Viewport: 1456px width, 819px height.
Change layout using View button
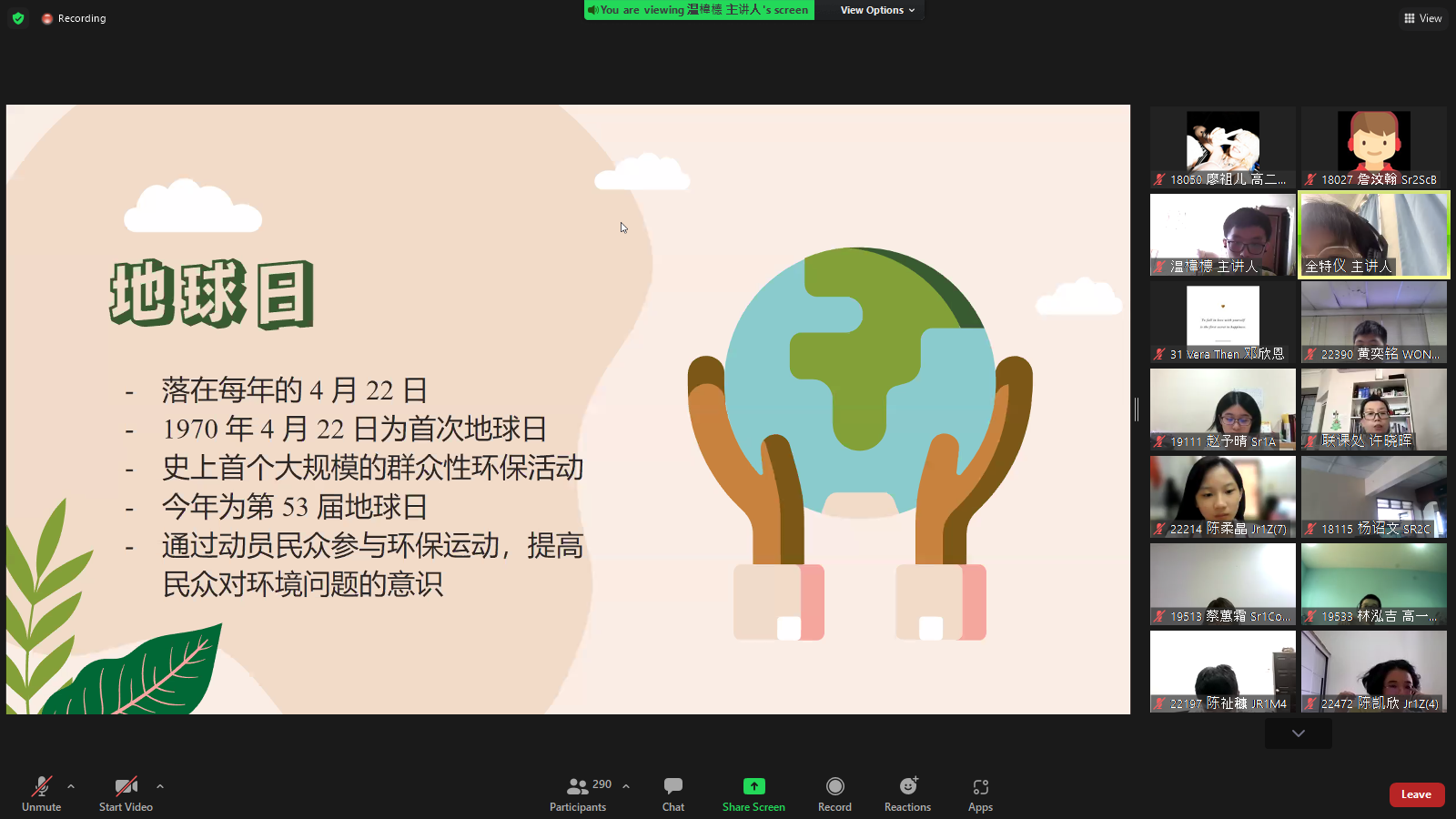click(x=1422, y=18)
